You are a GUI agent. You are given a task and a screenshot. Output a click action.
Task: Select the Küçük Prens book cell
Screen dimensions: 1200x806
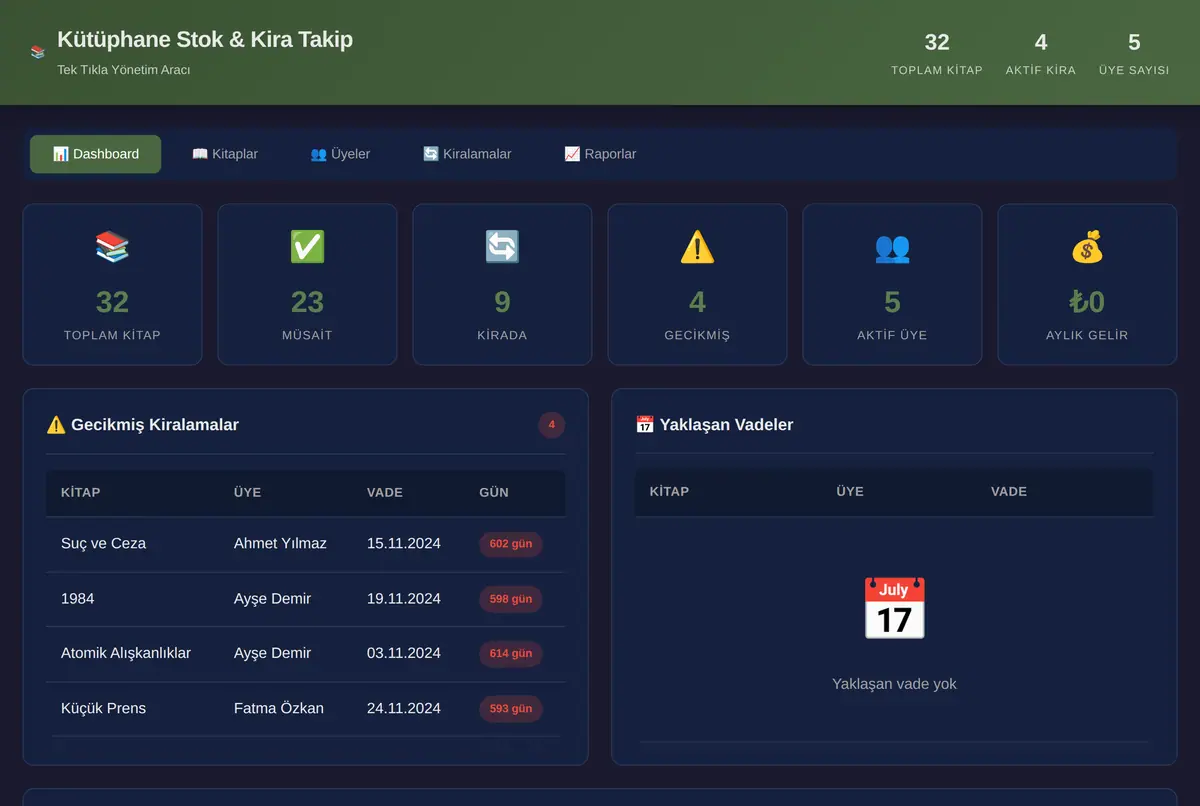click(x=103, y=708)
